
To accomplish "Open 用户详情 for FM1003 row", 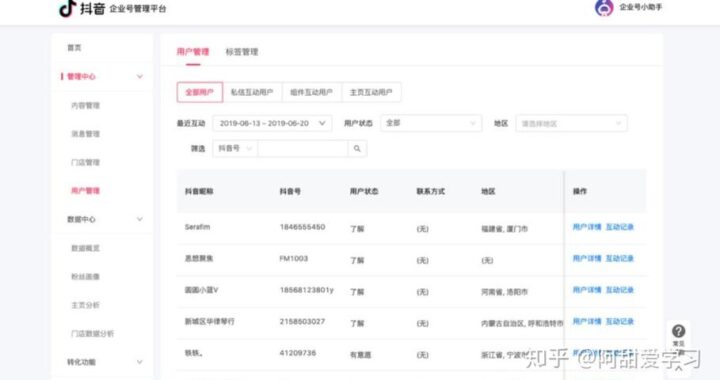I will [x=587, y=258].
